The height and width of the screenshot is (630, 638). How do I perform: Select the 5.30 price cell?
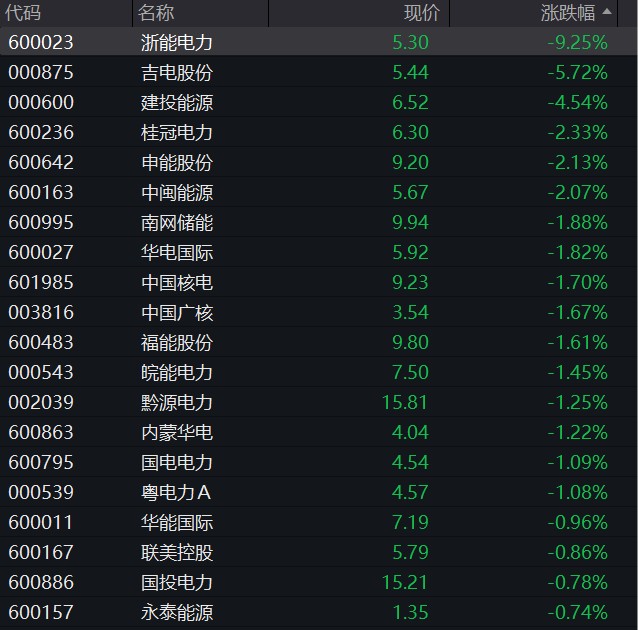click(410, 42)
